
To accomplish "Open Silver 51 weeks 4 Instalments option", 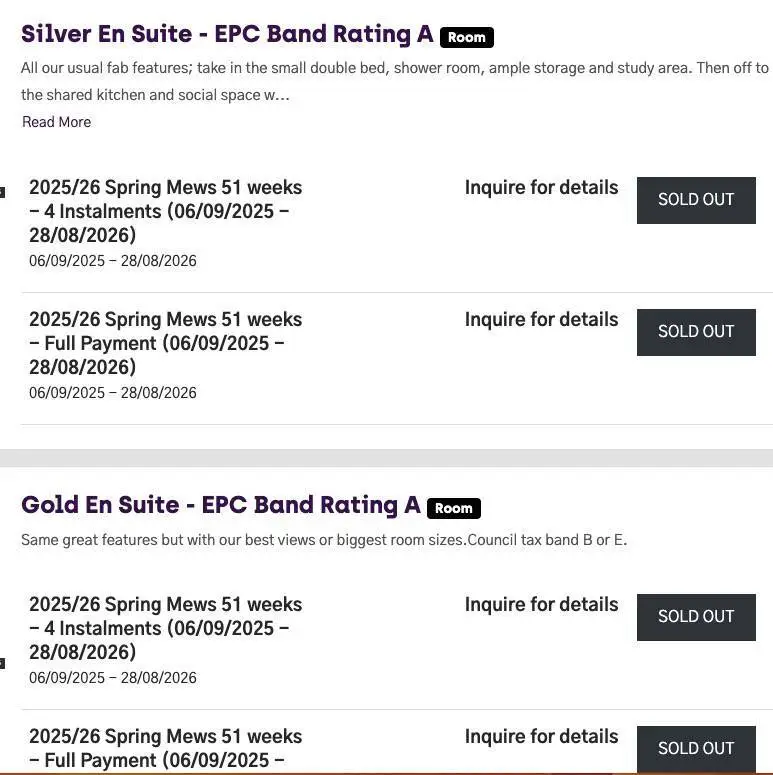I will (x=166, y=211).
